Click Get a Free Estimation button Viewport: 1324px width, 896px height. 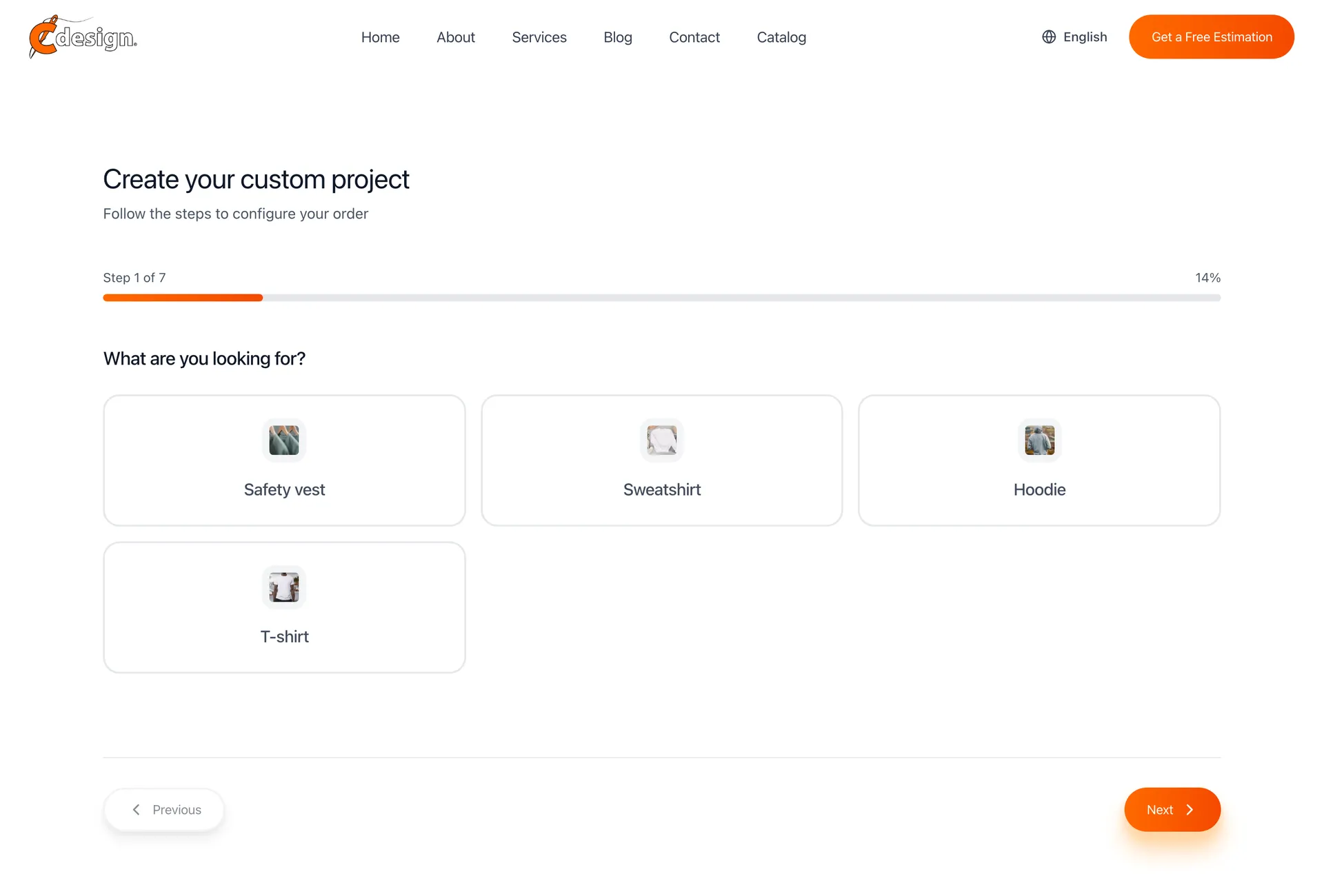pos(1212,37)
